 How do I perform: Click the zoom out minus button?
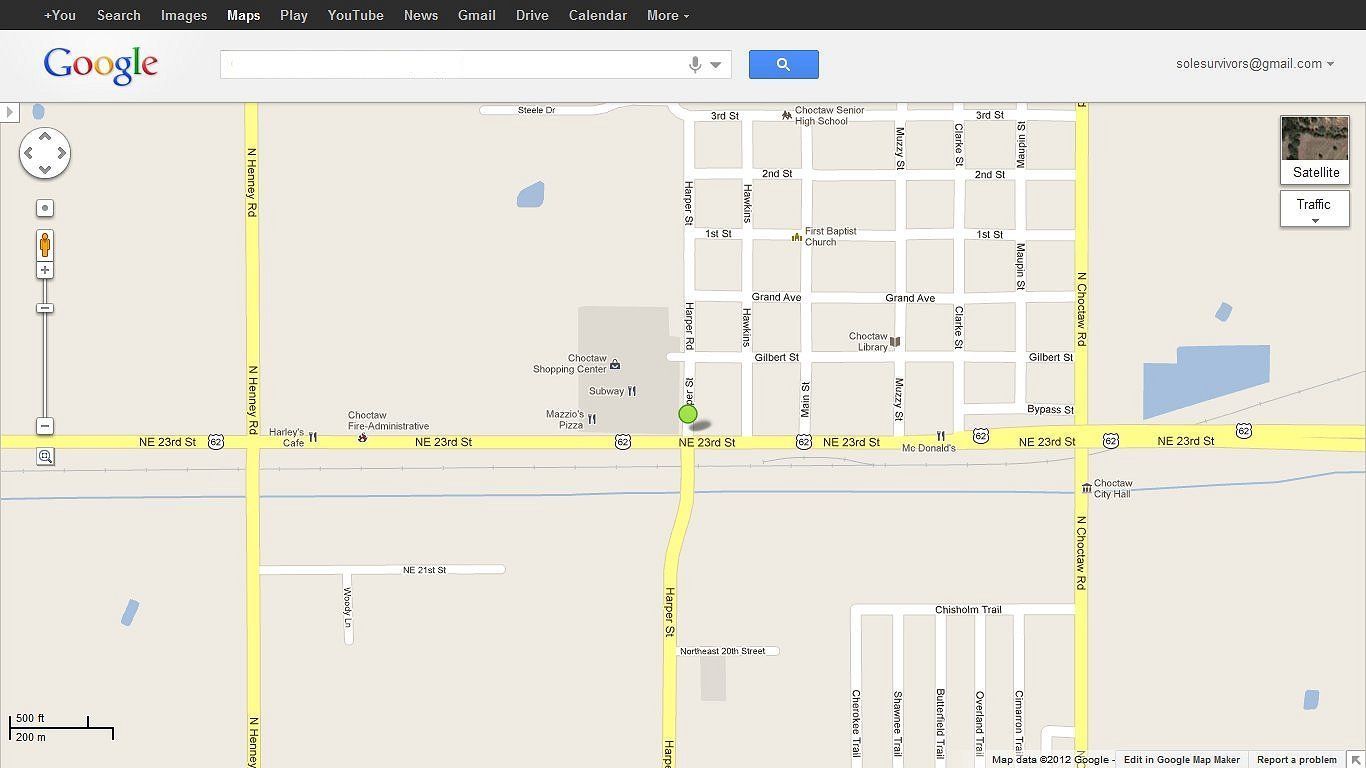click(45, 427)
